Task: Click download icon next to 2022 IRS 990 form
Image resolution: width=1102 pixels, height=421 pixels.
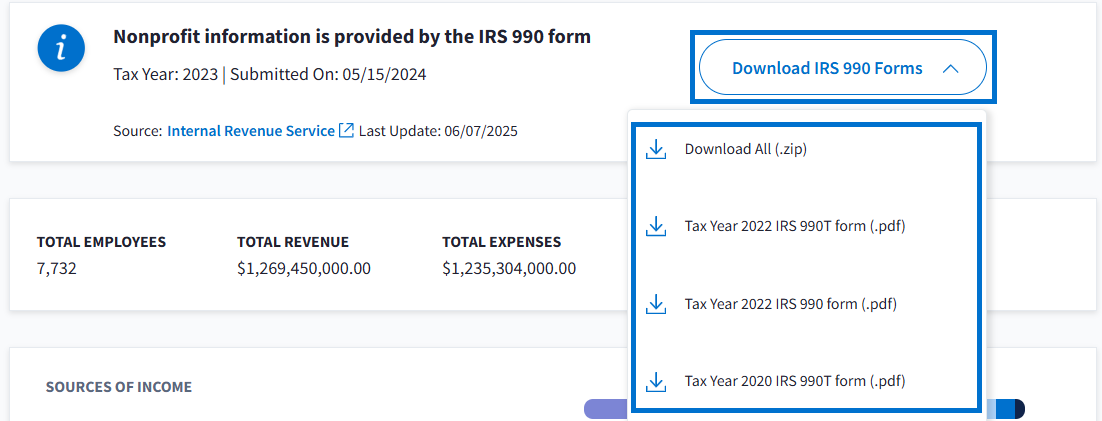Action: pos(656,304)
